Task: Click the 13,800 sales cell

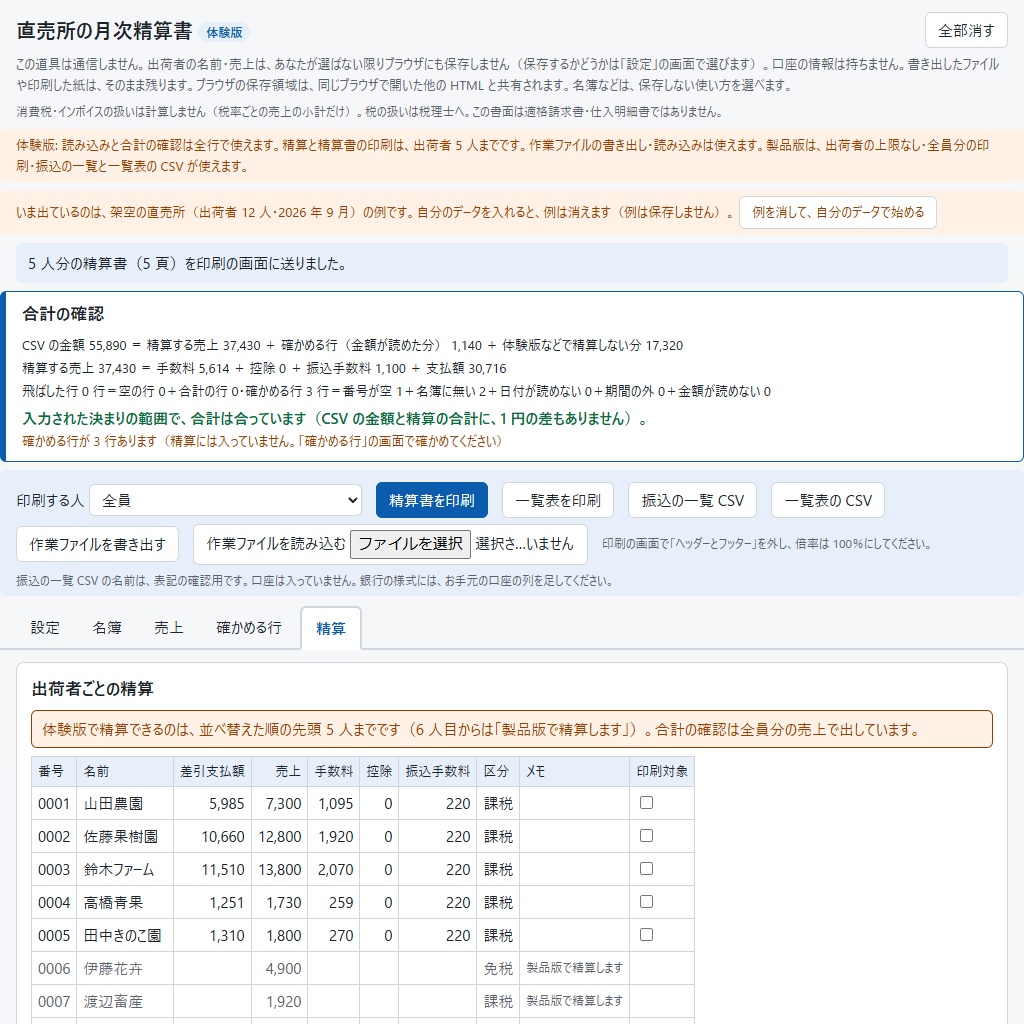Action: click(x=280, y=869)
